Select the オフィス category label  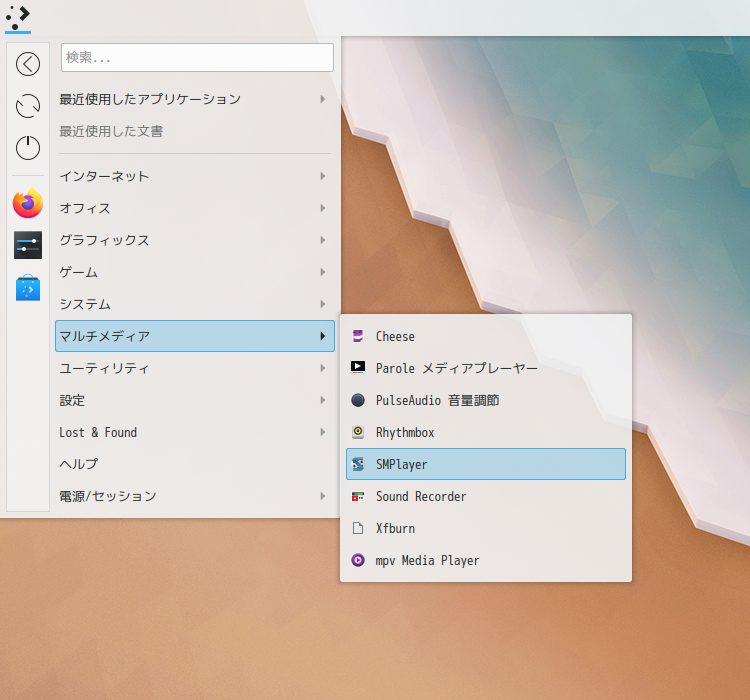(x=85, y=208)
